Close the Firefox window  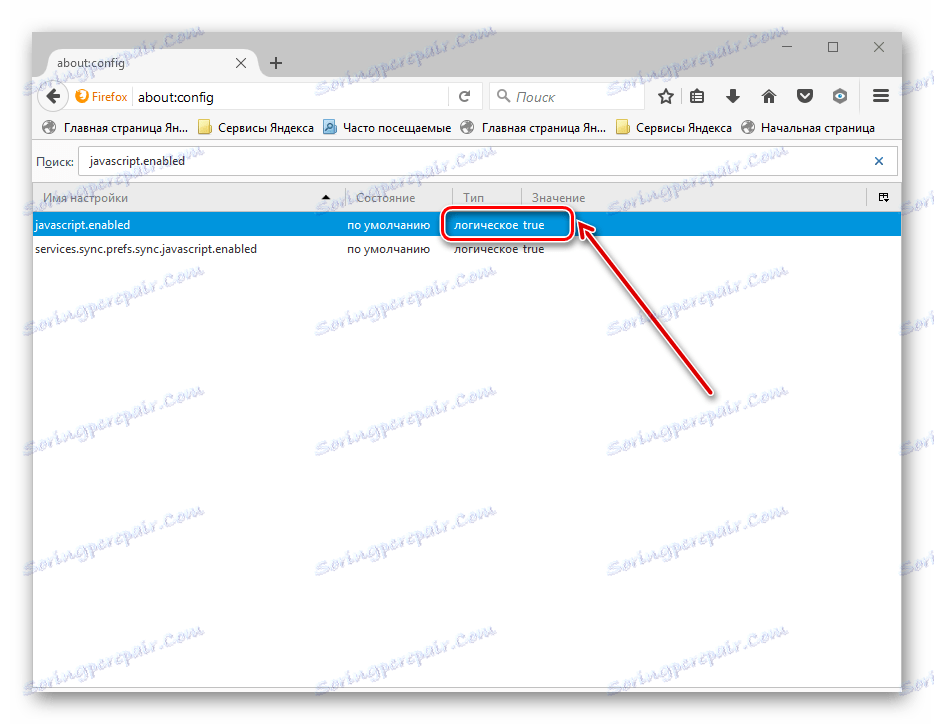click(x=879, y=47)
